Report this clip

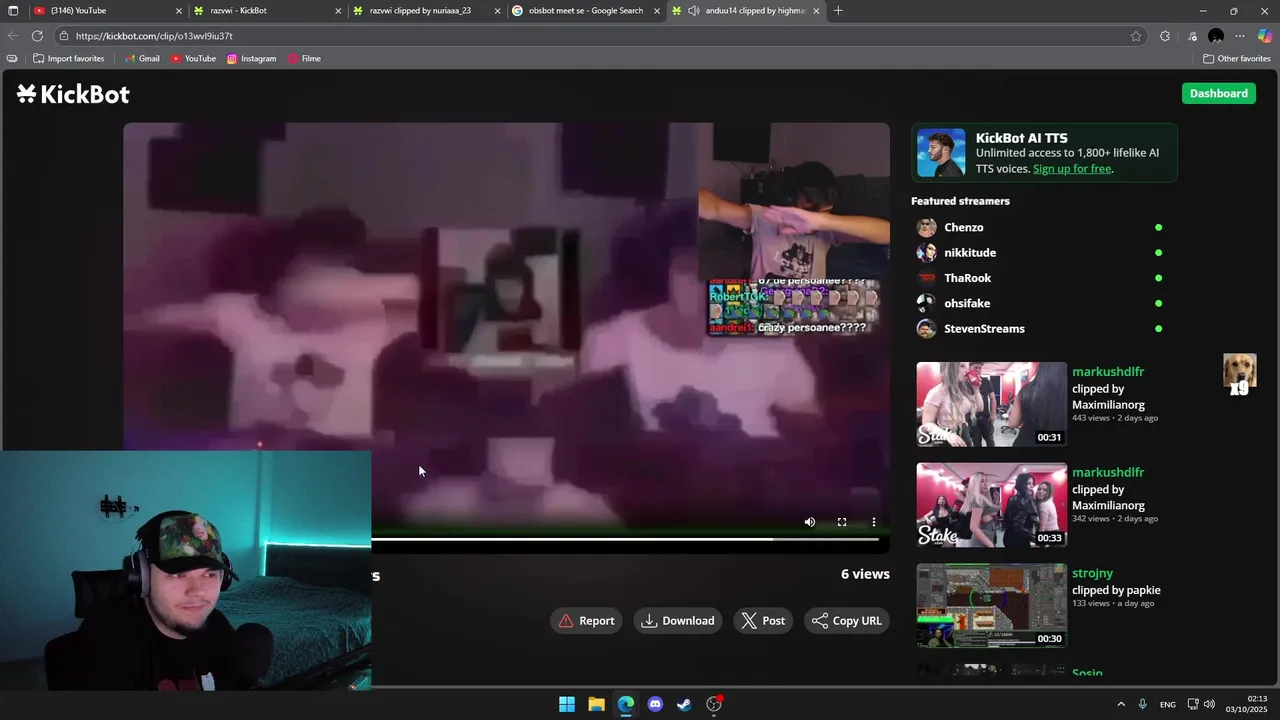point(587,621)
